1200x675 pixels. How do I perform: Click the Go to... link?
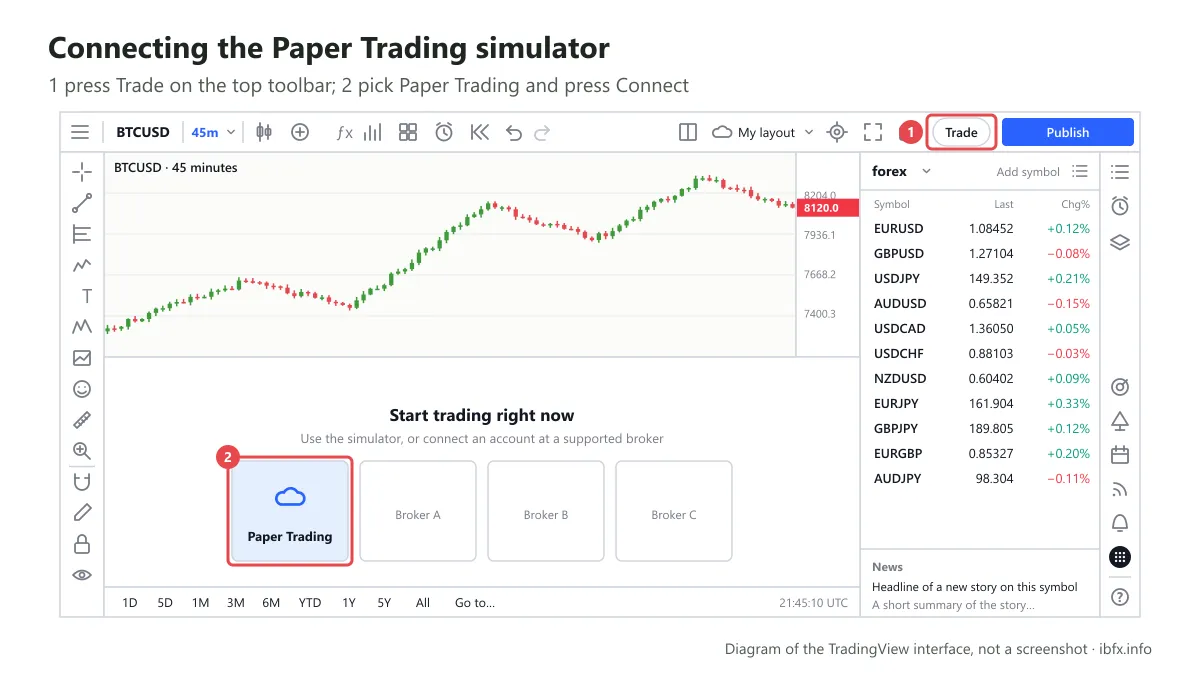coord(475,603)
